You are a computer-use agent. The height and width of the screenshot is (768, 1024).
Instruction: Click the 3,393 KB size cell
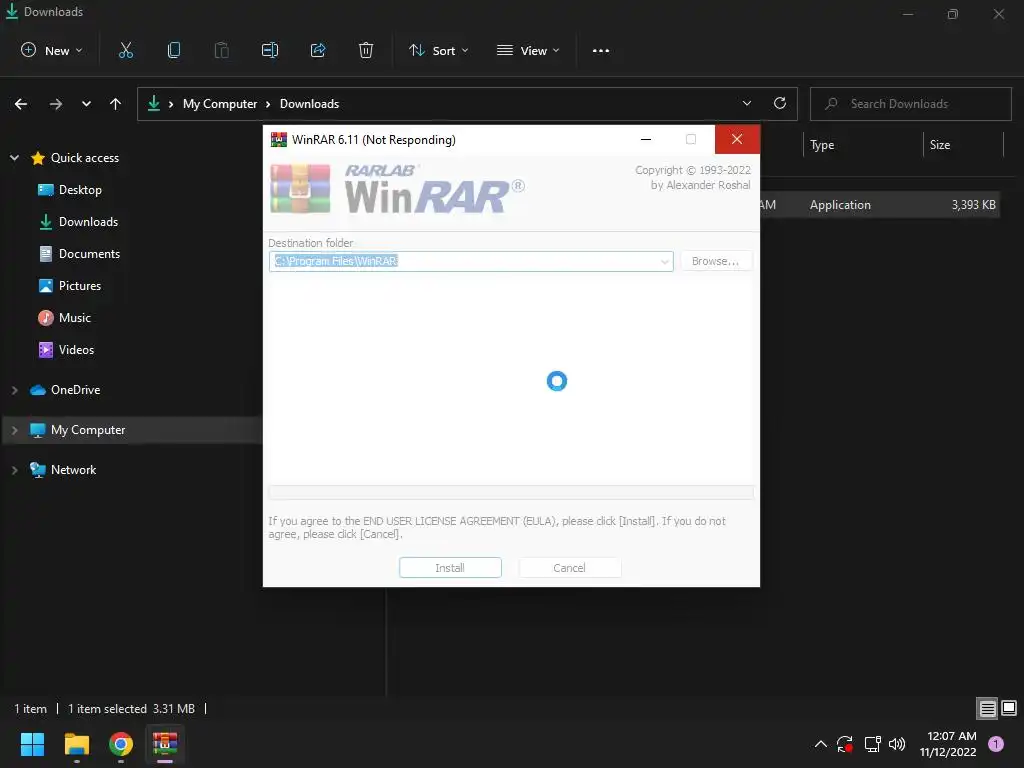click(x=973, y=204)
